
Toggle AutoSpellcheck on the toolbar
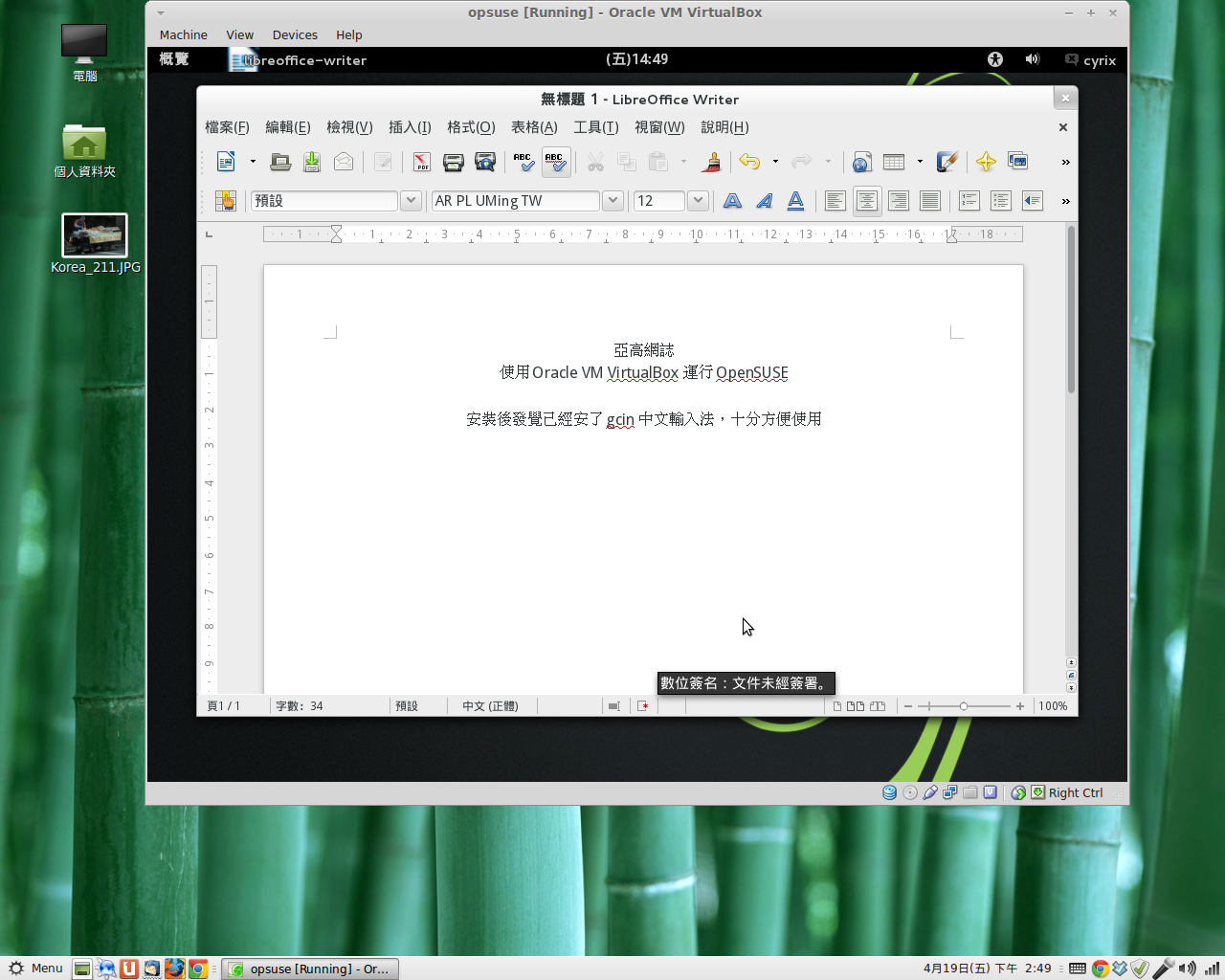point(555,162)
